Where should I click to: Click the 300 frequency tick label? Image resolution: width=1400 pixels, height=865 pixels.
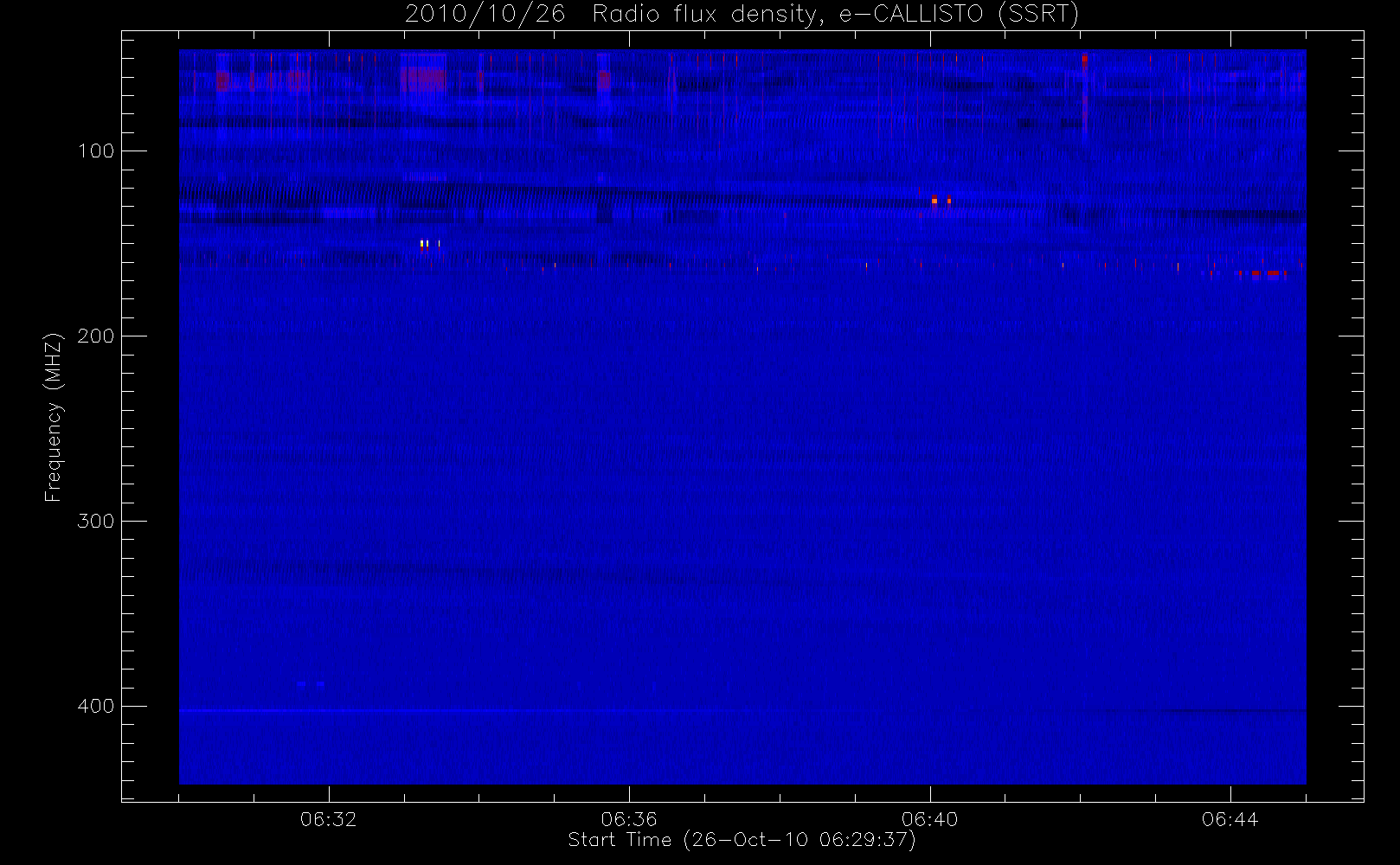tap(95, 522)
